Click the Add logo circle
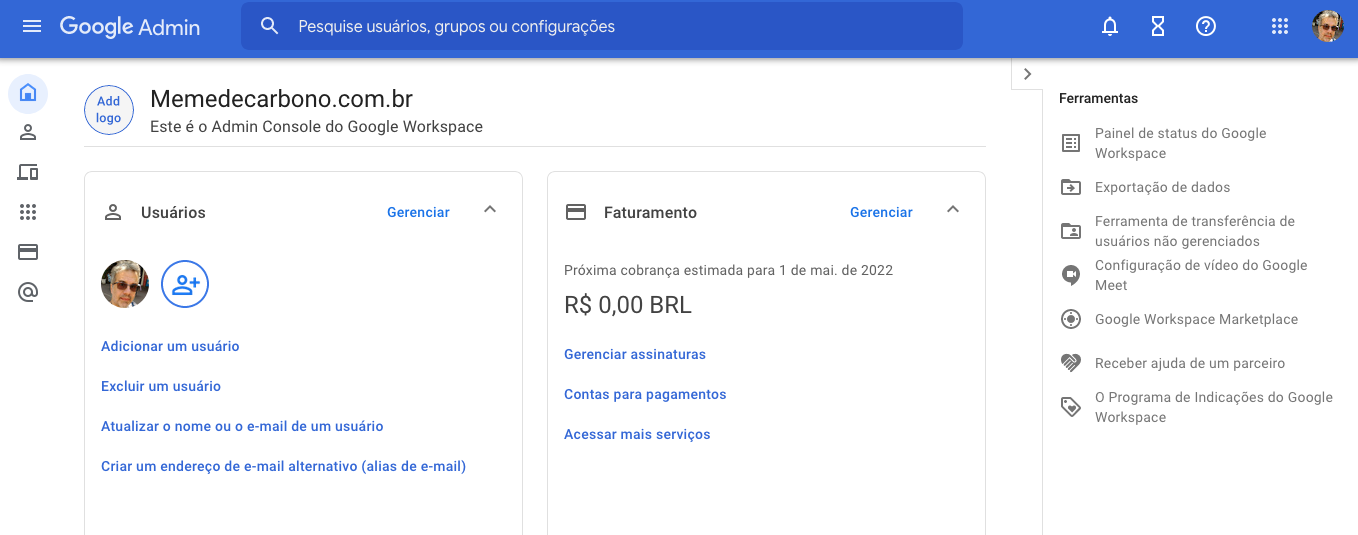Viewport: 1358px width, 535px height. point(109,110)
